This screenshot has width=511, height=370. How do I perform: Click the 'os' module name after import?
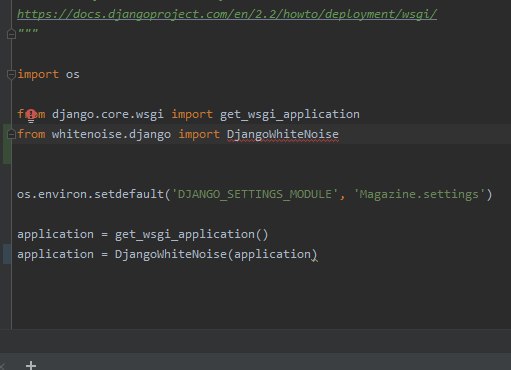(x=73, y=74)
